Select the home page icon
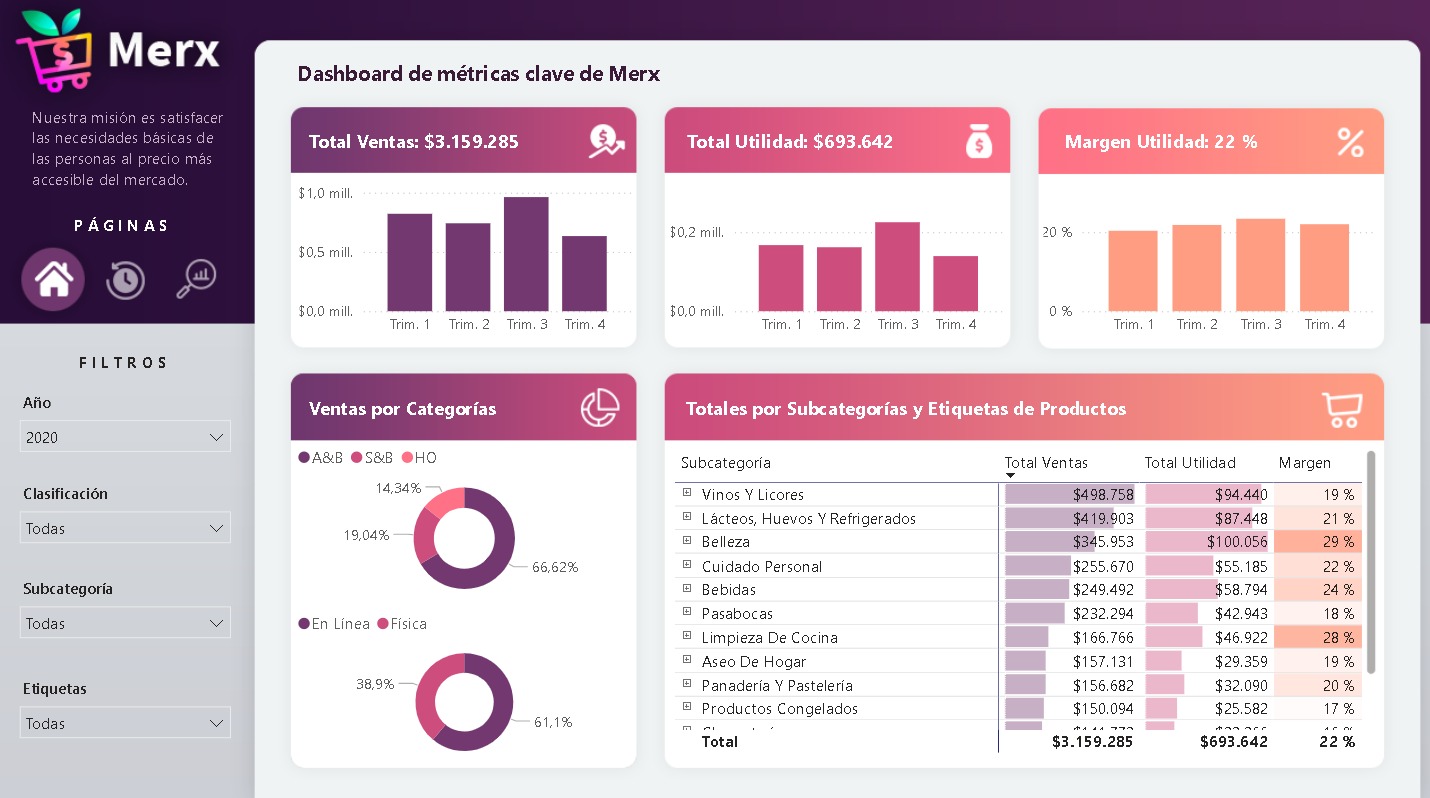1430x798 pixels. tap(52, 279)
